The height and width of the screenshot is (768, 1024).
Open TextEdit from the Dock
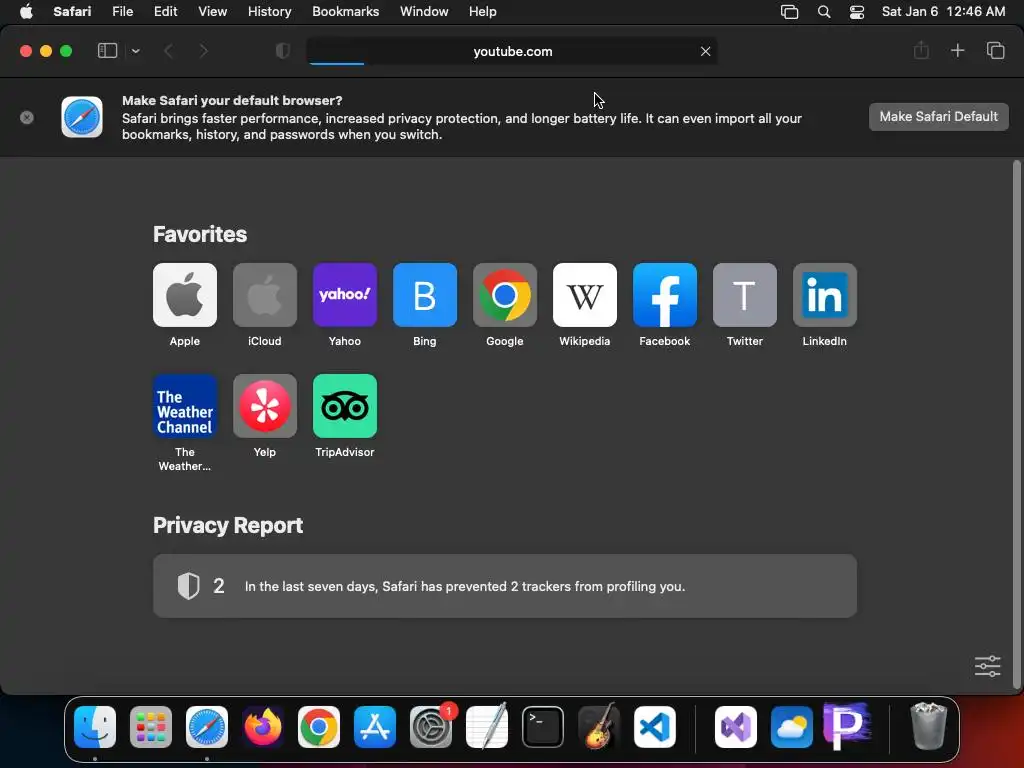point(487,727)
